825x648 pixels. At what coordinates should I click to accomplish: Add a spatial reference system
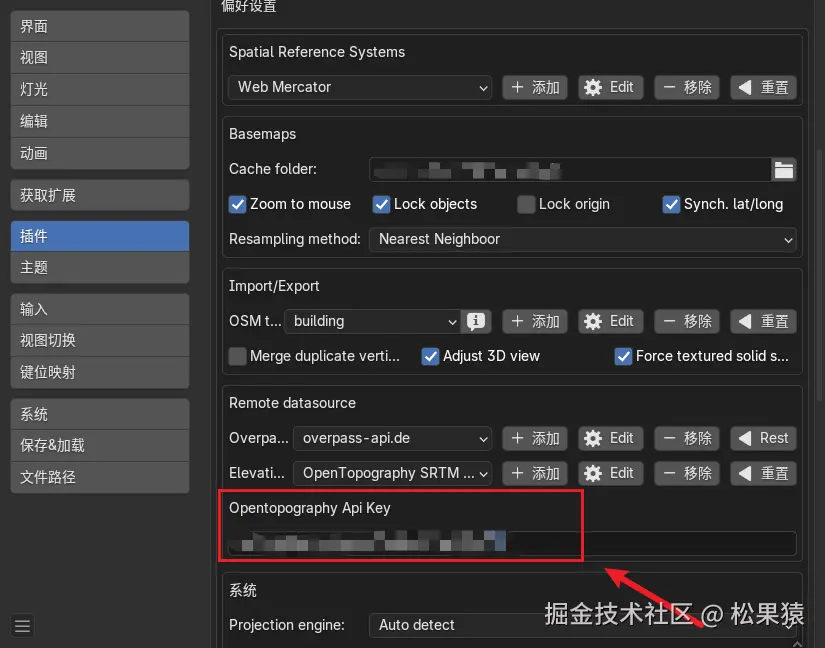pos(535,87)
